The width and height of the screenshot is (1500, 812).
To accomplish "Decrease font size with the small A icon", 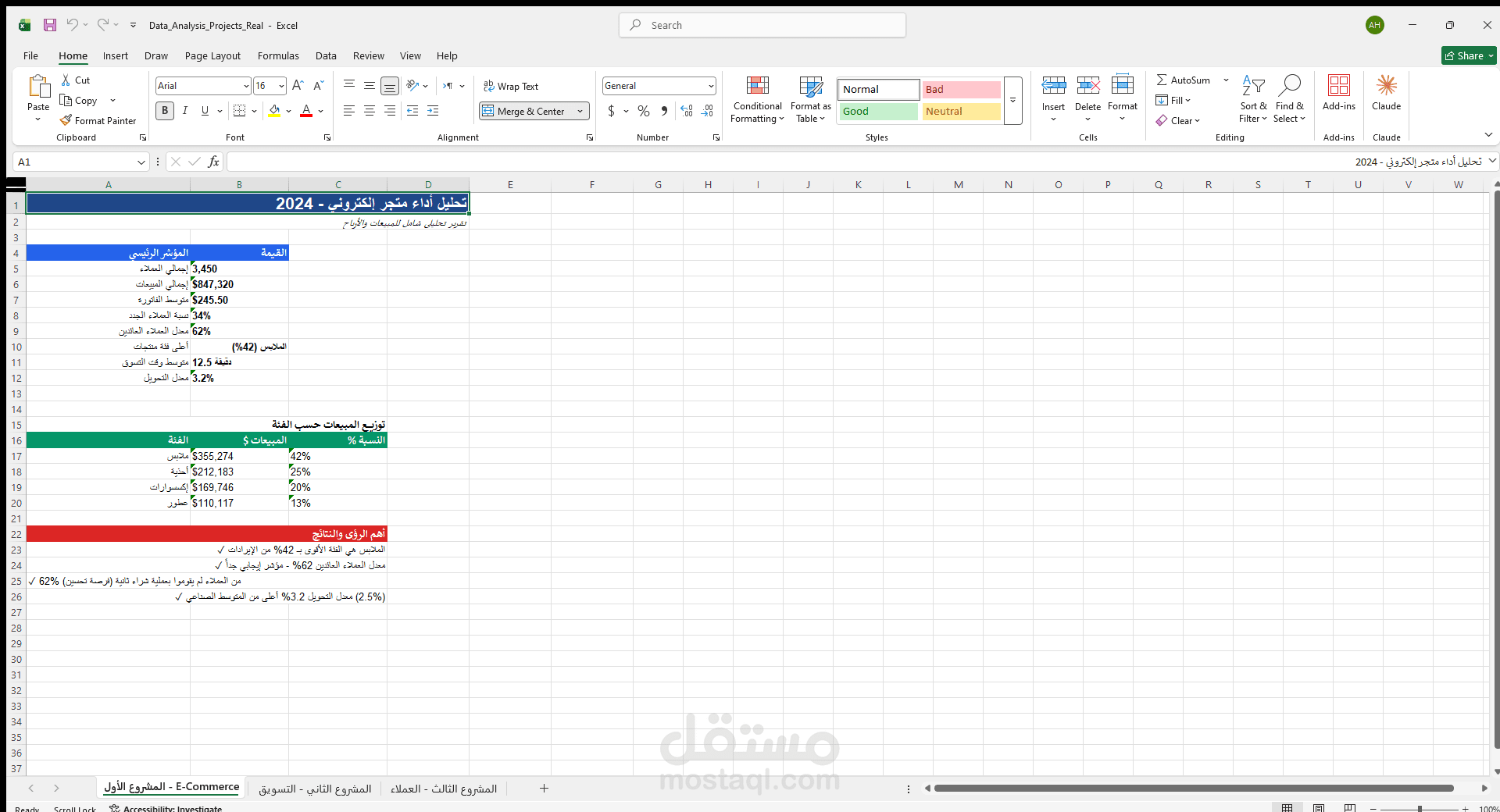I will 318,86.
